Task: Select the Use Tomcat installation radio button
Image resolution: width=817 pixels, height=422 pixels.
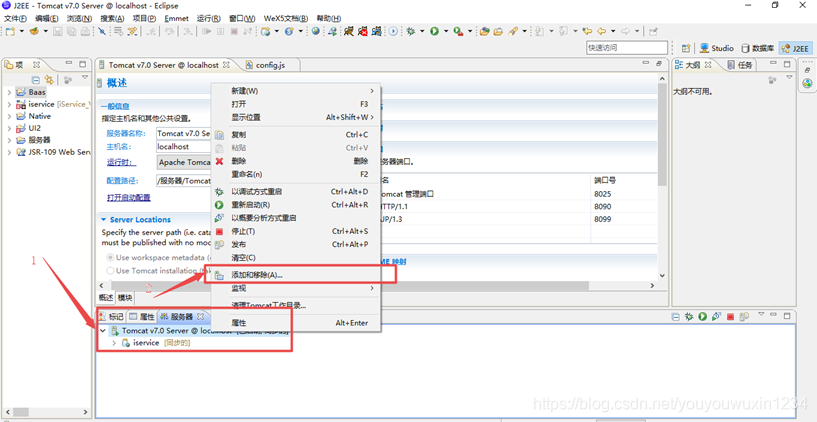Action: point(110,270)
